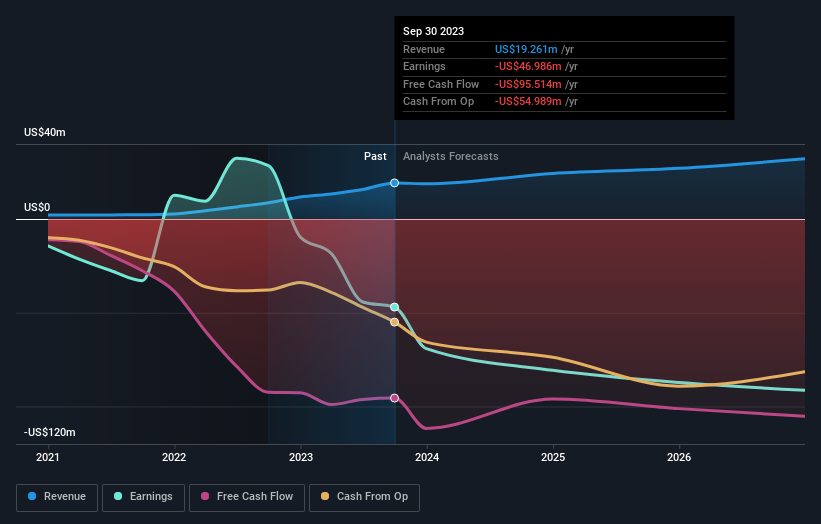The image size is (821, 524).
Task: Click the Analysts Forecasts label
Action: coord(450,157)
